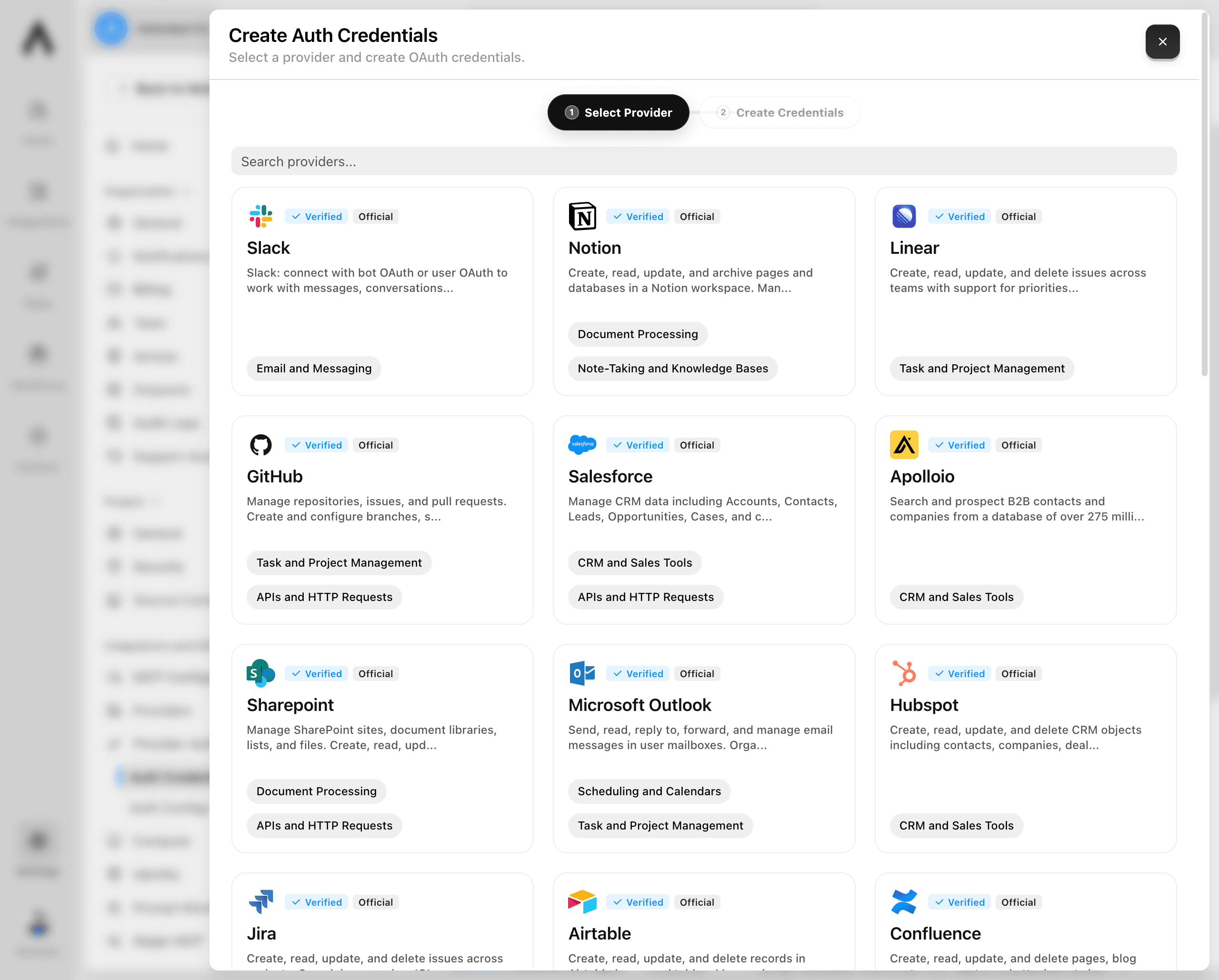Click the Official badge on Airtable
The width and height of the screenshot is (1219, 980).
[696, 901]
